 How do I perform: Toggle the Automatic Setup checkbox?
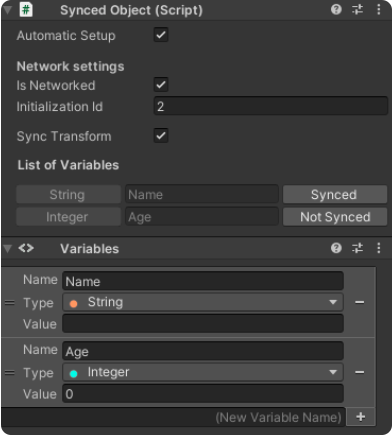(161, 35)
